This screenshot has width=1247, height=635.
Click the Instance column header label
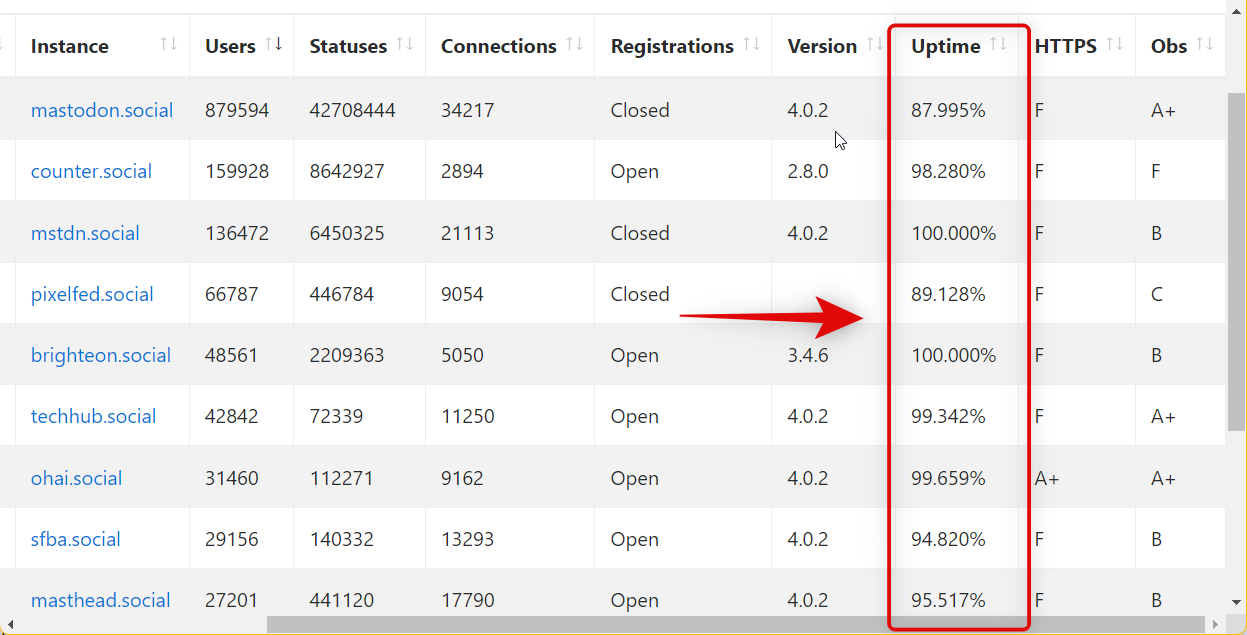(x=70, y=46)
